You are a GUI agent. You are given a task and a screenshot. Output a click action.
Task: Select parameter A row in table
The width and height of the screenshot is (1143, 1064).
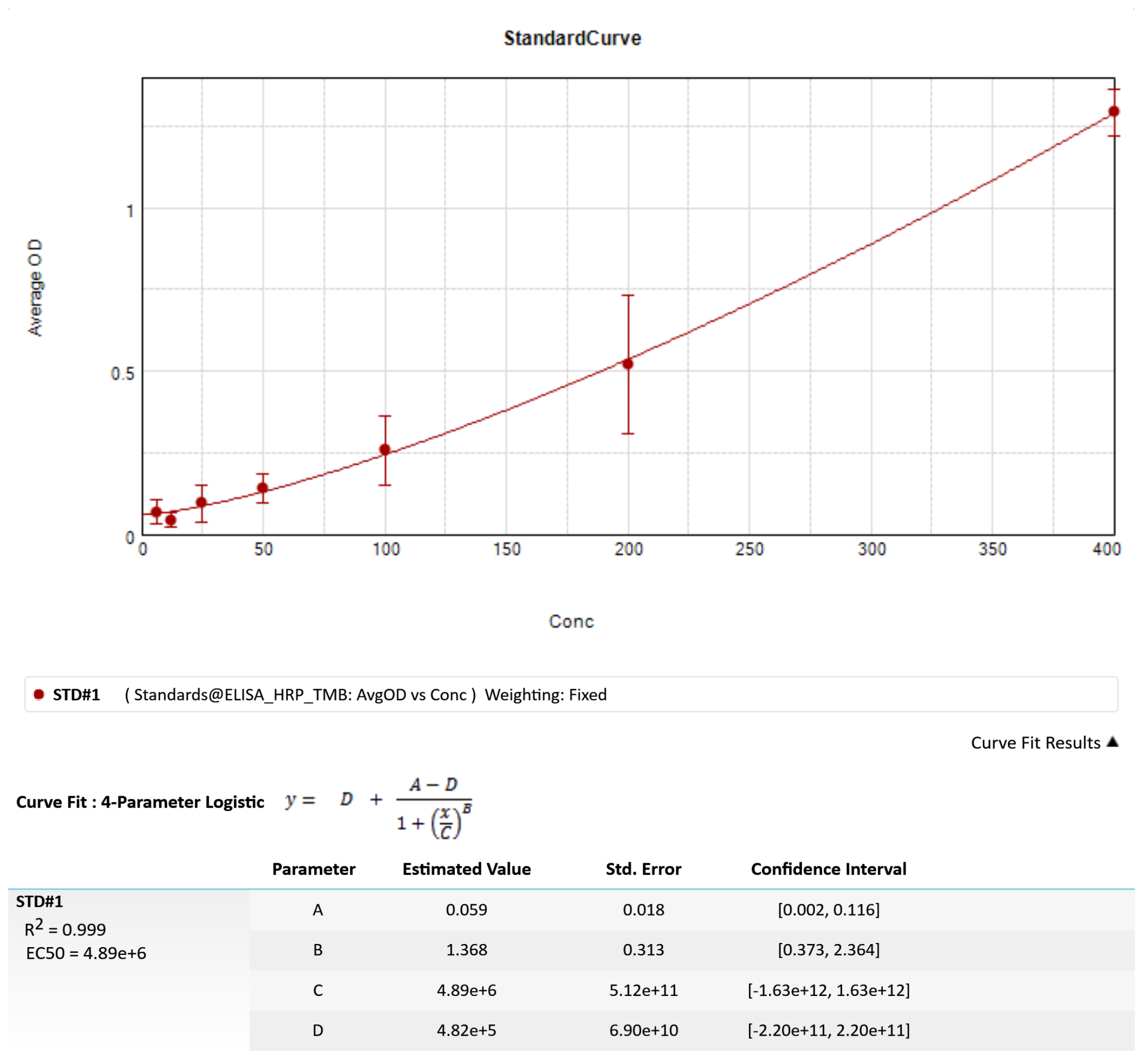(317, 910)
